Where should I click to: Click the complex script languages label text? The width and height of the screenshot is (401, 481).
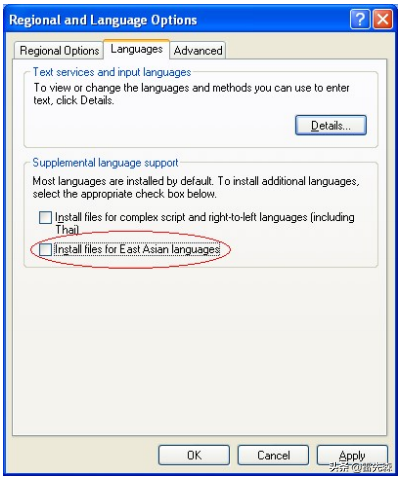[x=204, y=223]
